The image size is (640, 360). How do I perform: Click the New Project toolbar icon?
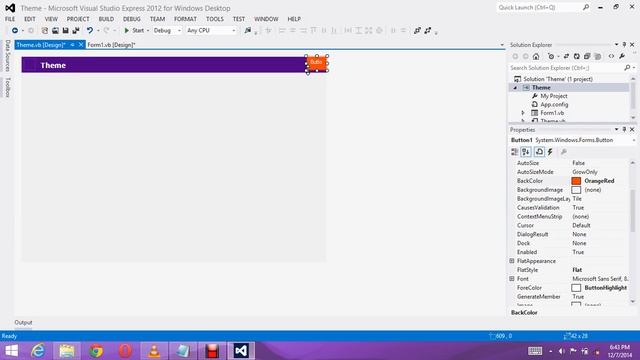coord(44,30)
